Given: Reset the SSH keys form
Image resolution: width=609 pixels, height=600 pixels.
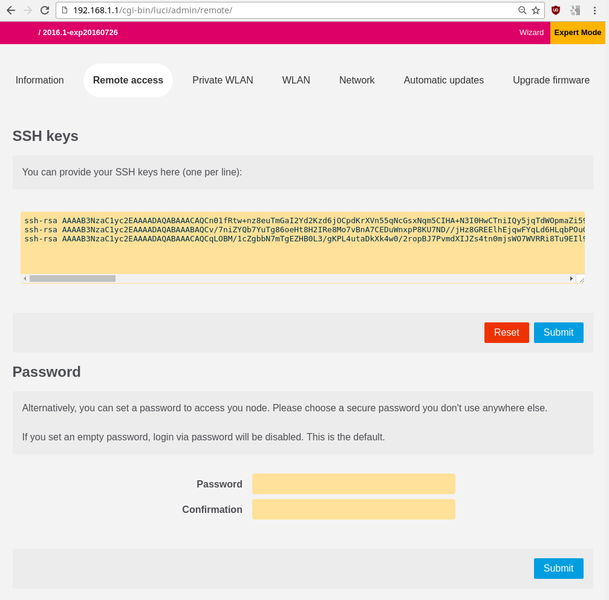Looking at the screenshot, I should point(506,332).
